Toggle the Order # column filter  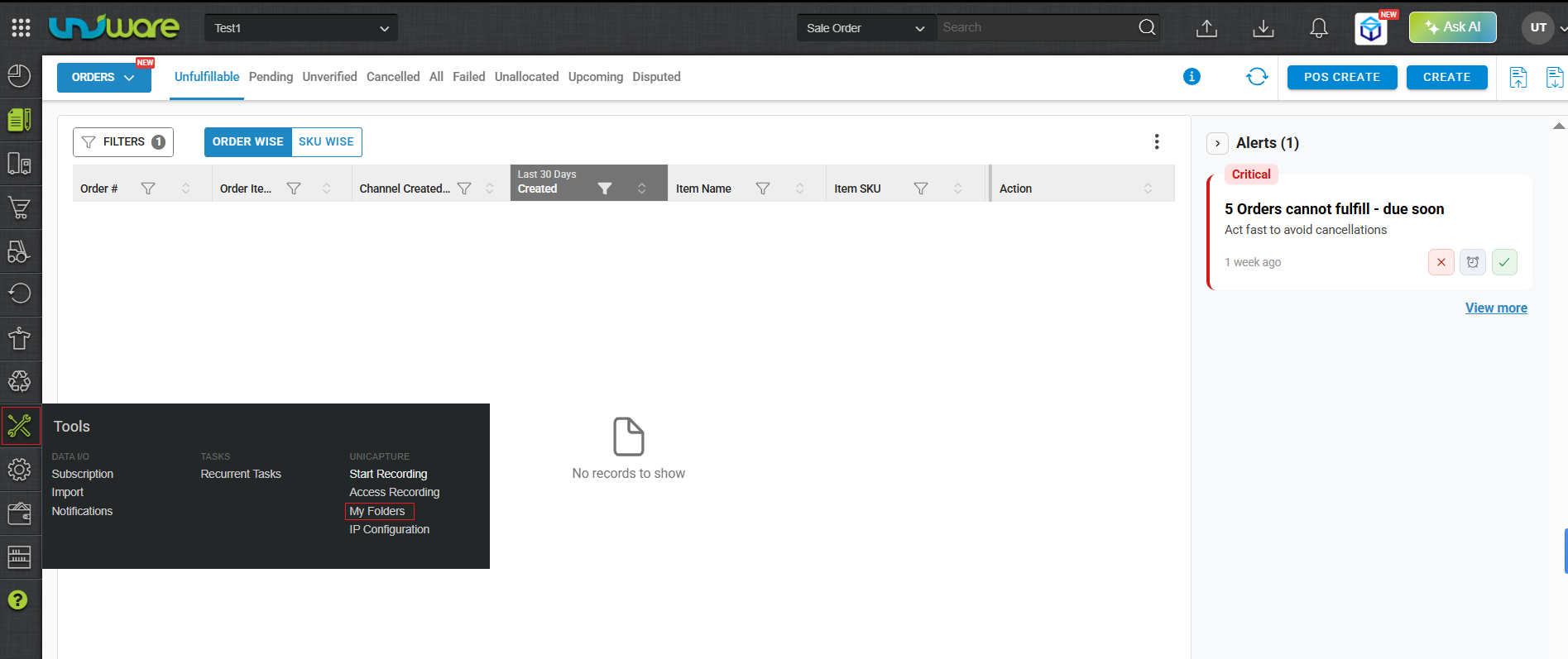[x=148, y=189]
